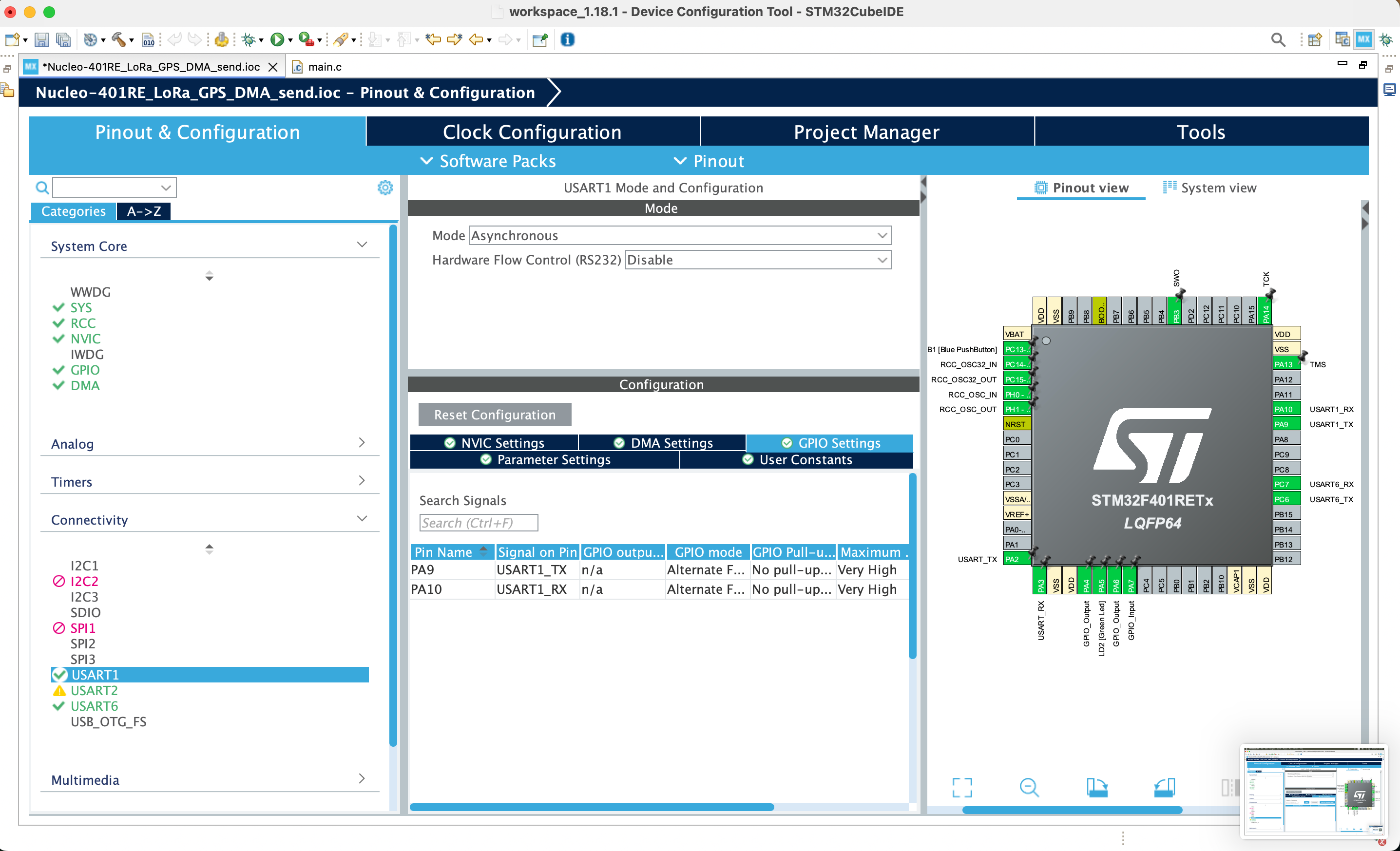
Task: Click the back navigation arrow in toolbar
Action: coord(477,40)
